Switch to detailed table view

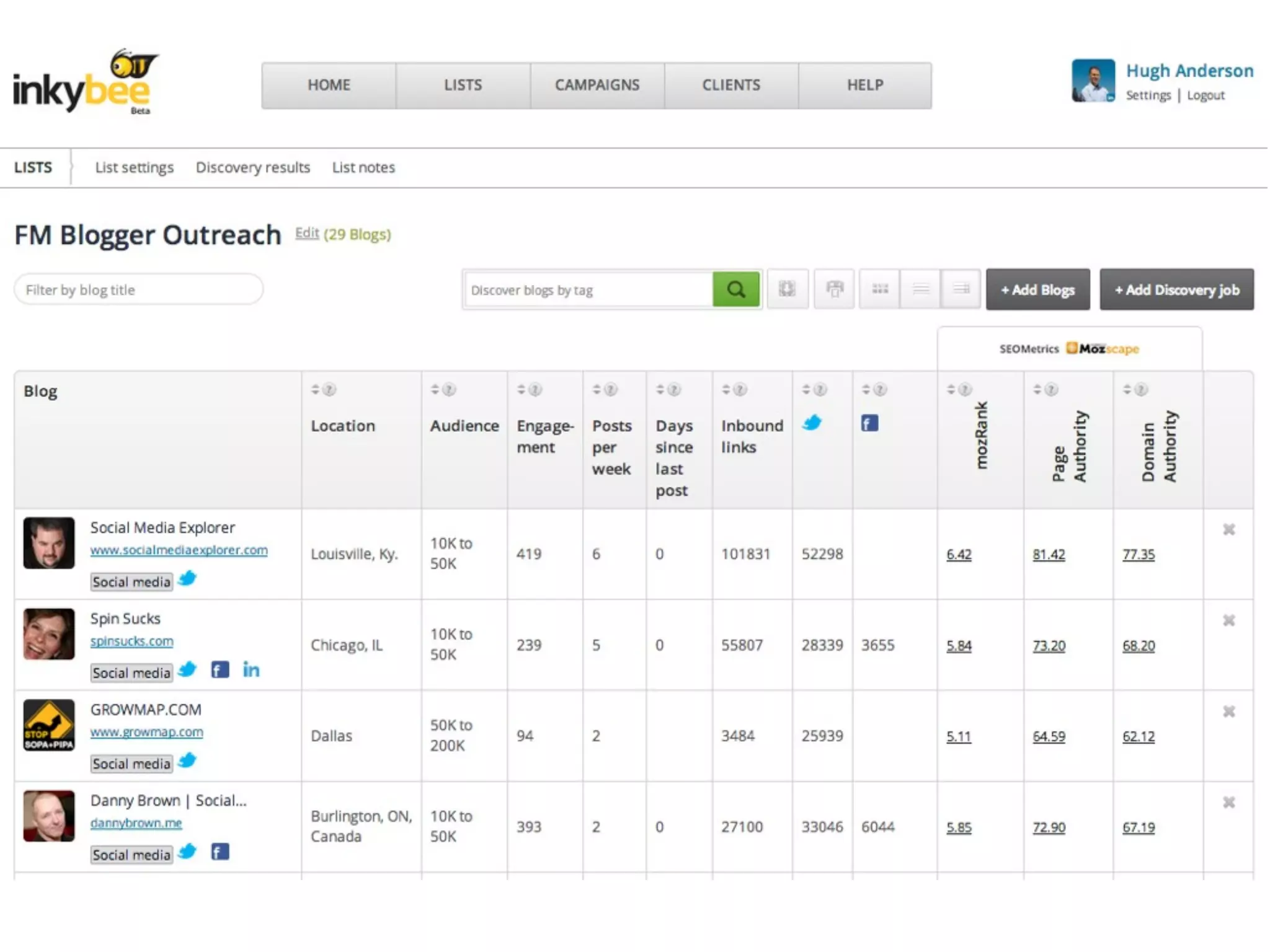(x=961, y=289)
